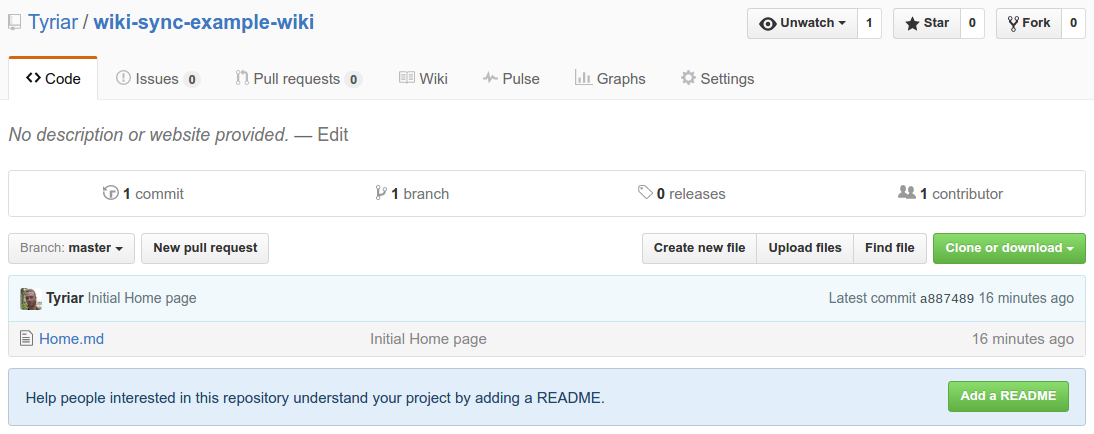Open the wiki-sync-example-wiki repository link
Image resolution: width=1094 pixels, height=434 pixels.
click(x=204, y=22)
